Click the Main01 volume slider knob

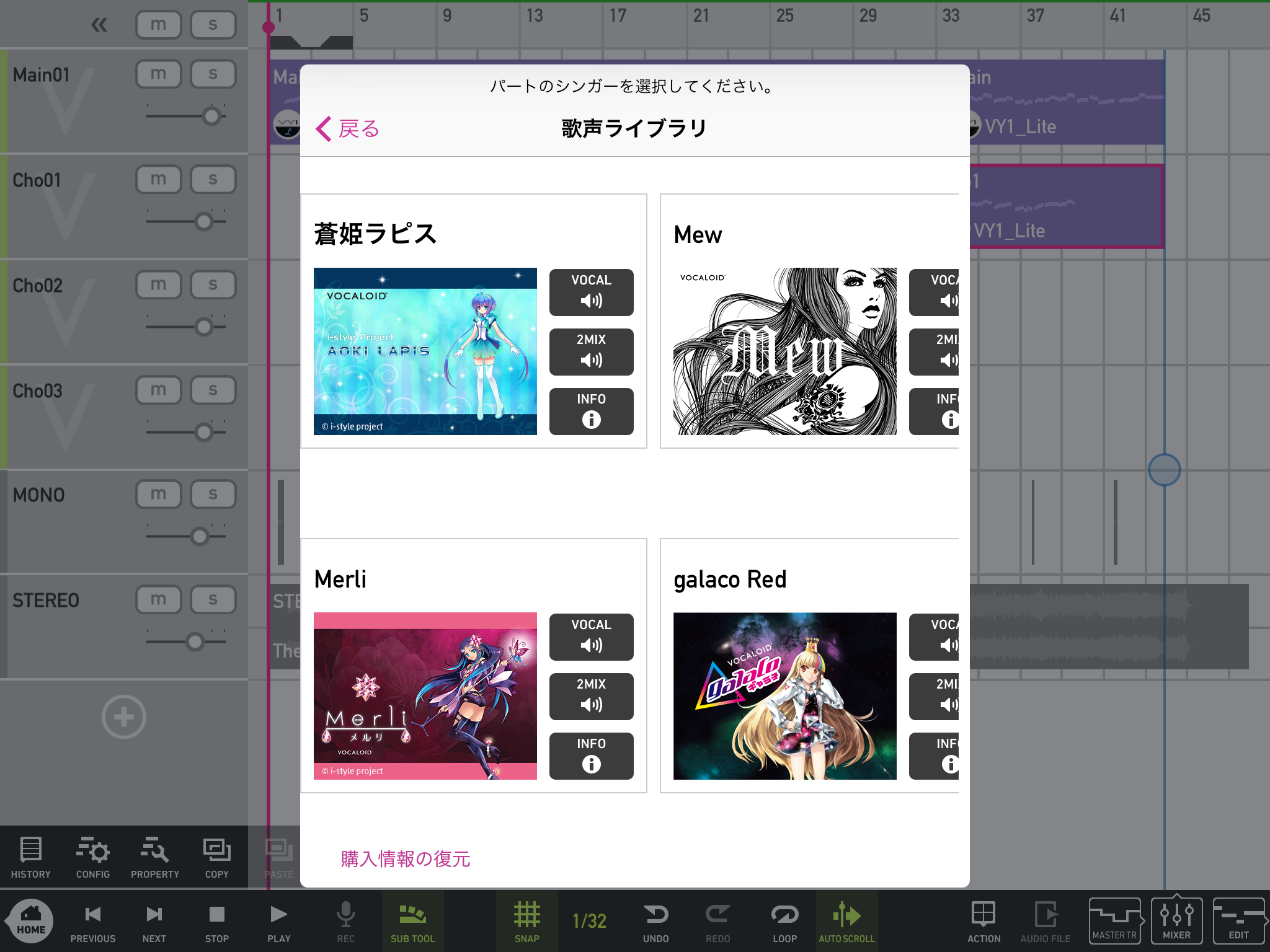pos(211,116)
